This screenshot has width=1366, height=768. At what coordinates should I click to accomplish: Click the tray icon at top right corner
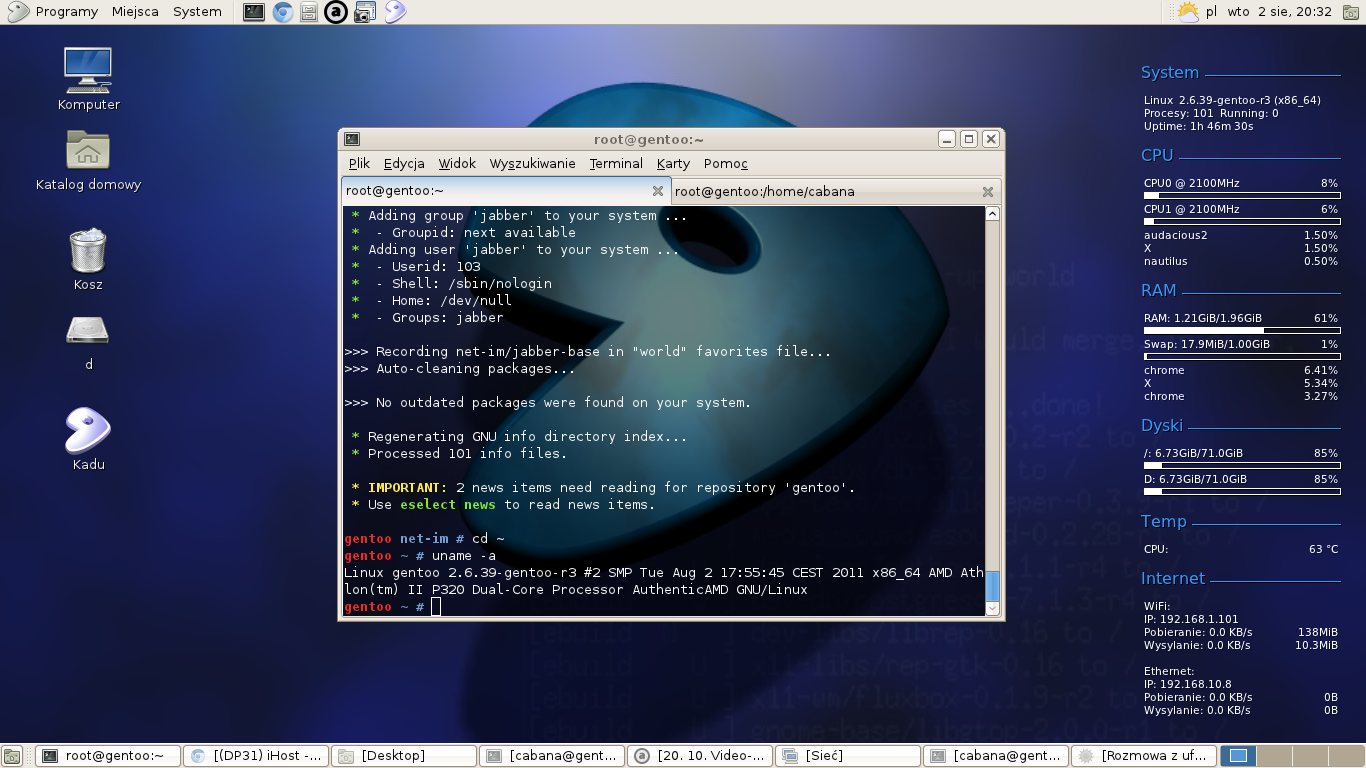point(1351,12)
